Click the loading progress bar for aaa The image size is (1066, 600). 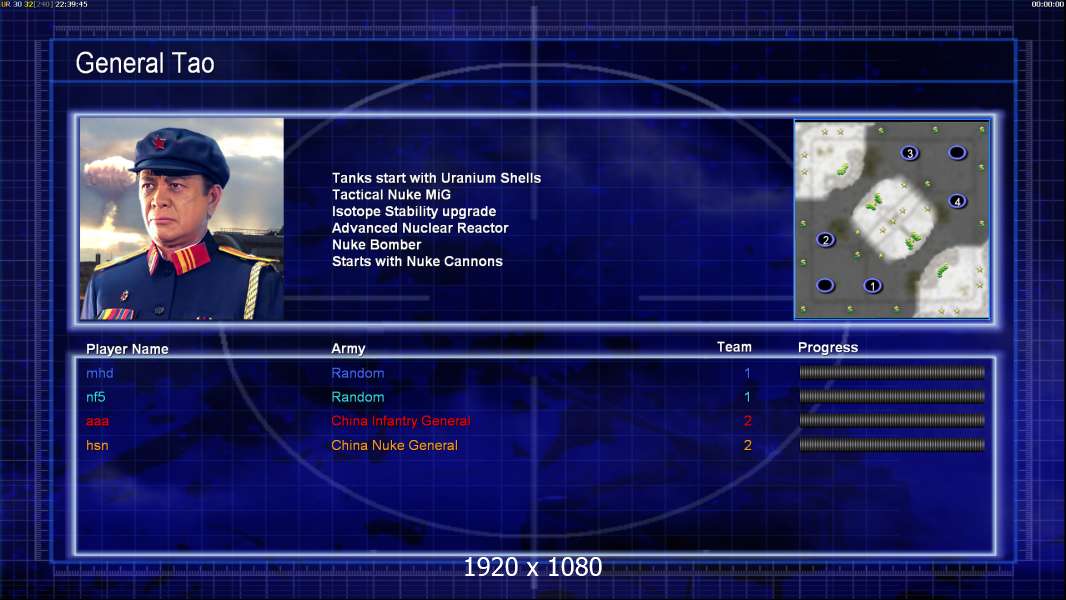pos(892,421)
